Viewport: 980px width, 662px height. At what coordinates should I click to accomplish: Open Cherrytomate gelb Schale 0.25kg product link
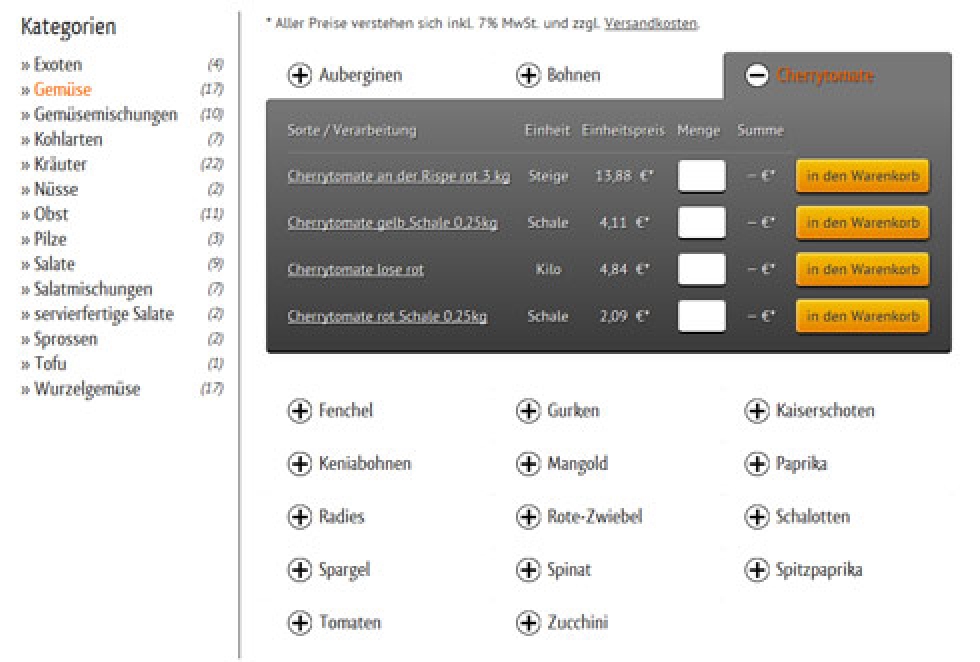(x=392, y=223)
